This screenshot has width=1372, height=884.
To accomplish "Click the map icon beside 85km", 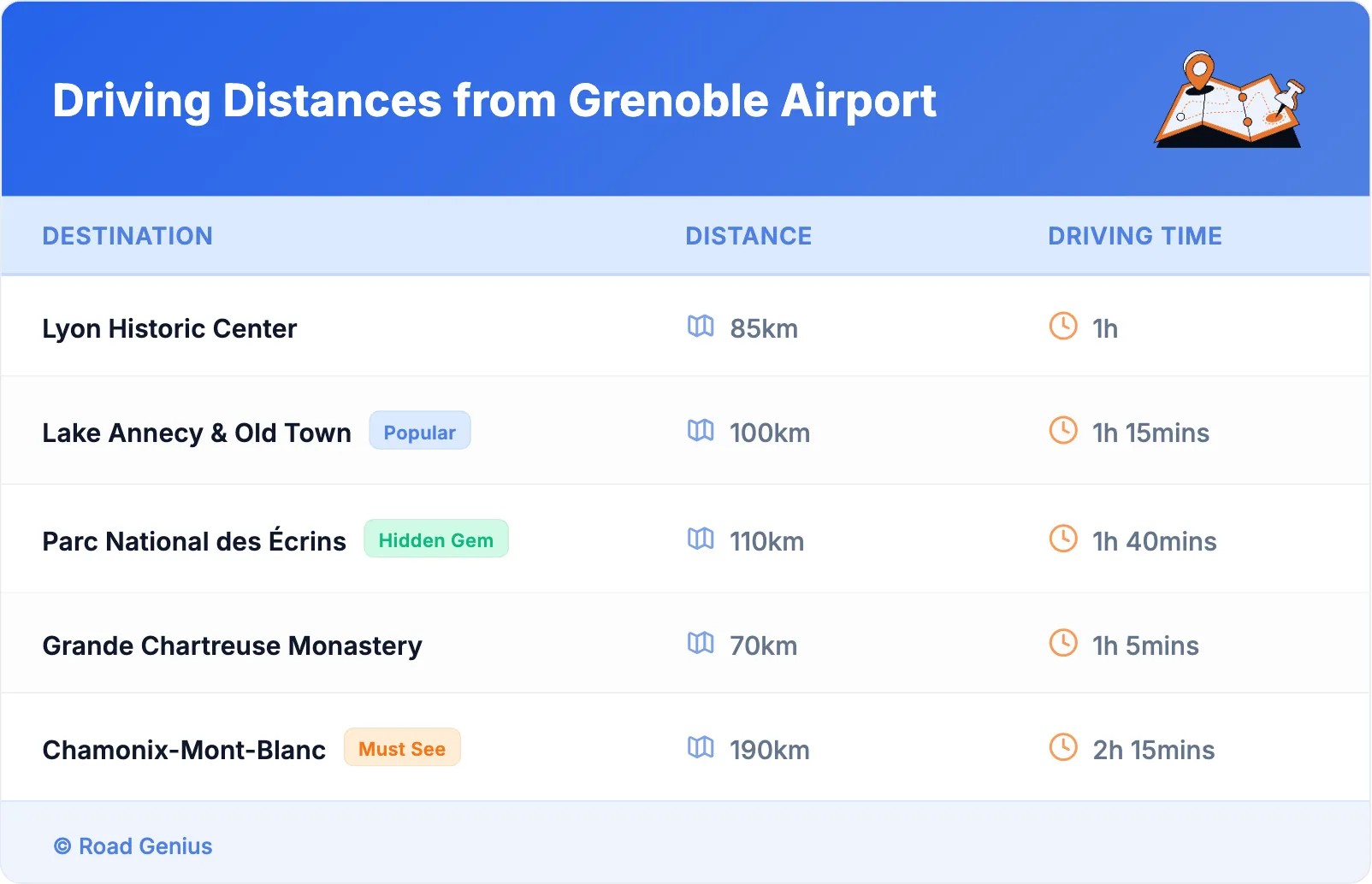I will pyautogui.click(x=701, y=326).
